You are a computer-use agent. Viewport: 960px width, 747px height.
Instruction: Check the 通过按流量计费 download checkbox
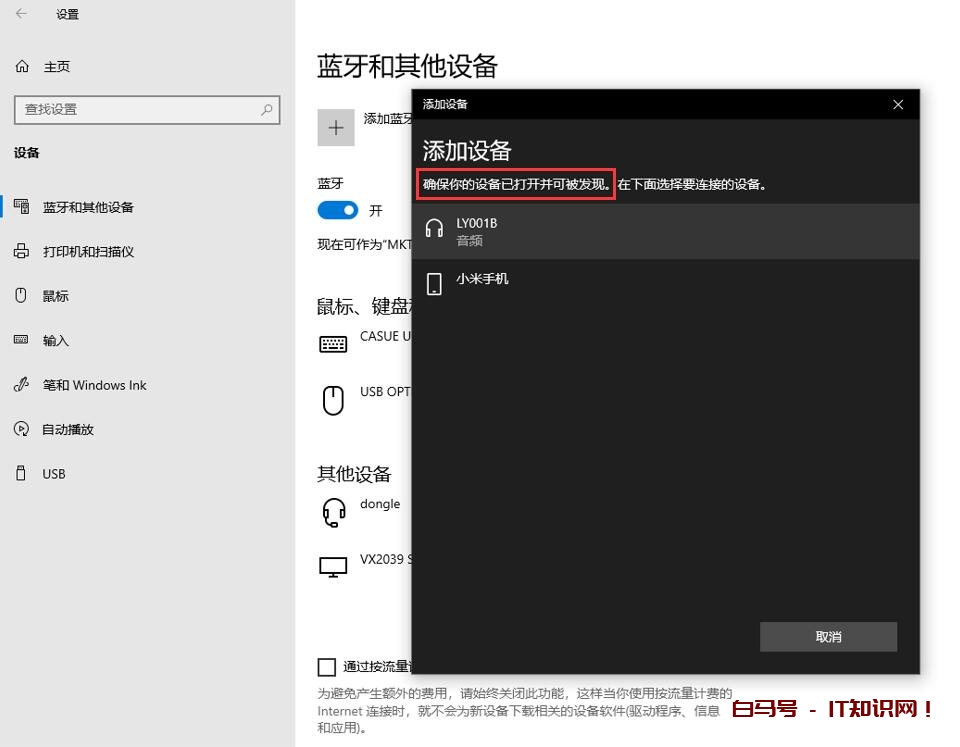(326, 667)
